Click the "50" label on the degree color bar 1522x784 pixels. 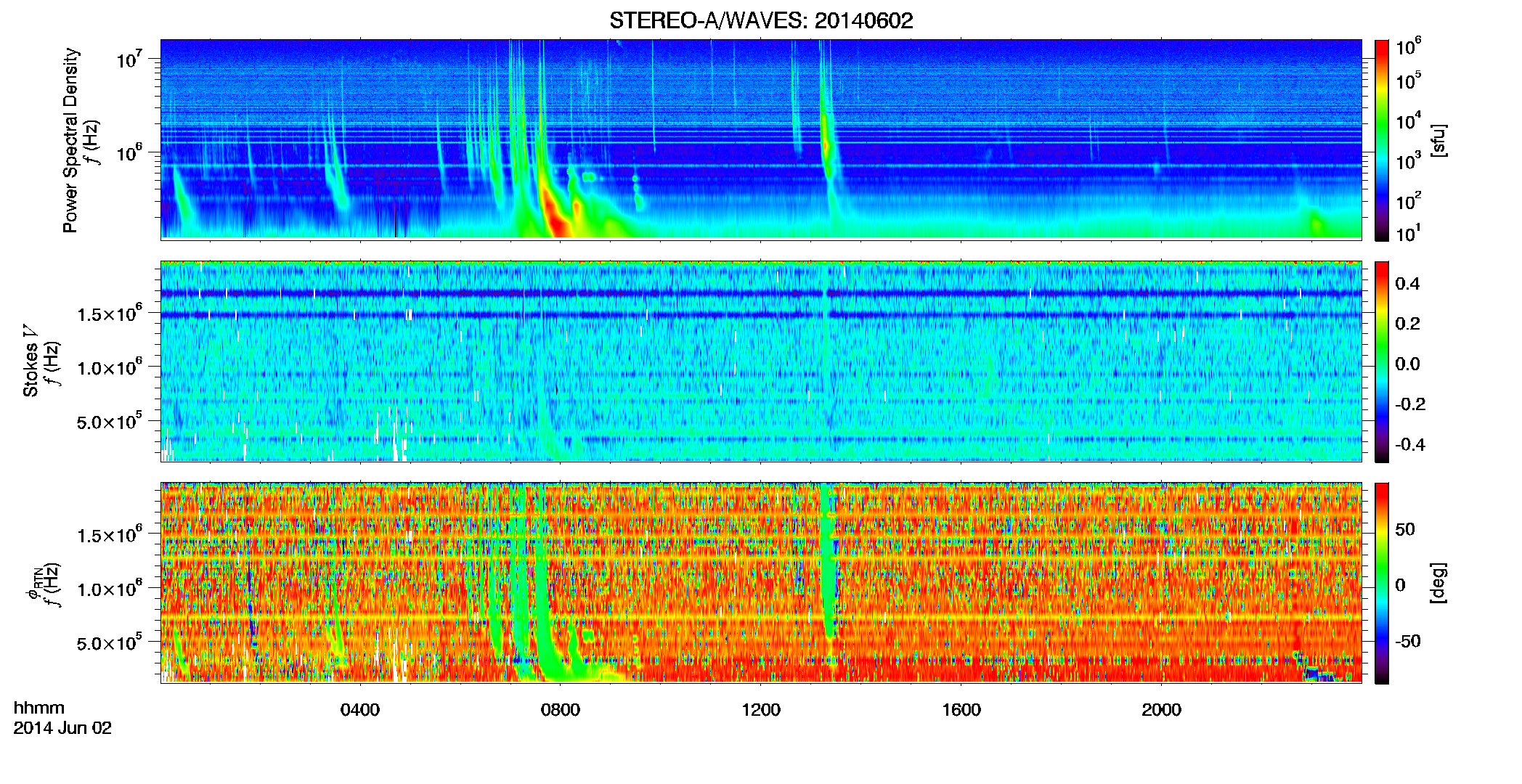point(1405,529)
